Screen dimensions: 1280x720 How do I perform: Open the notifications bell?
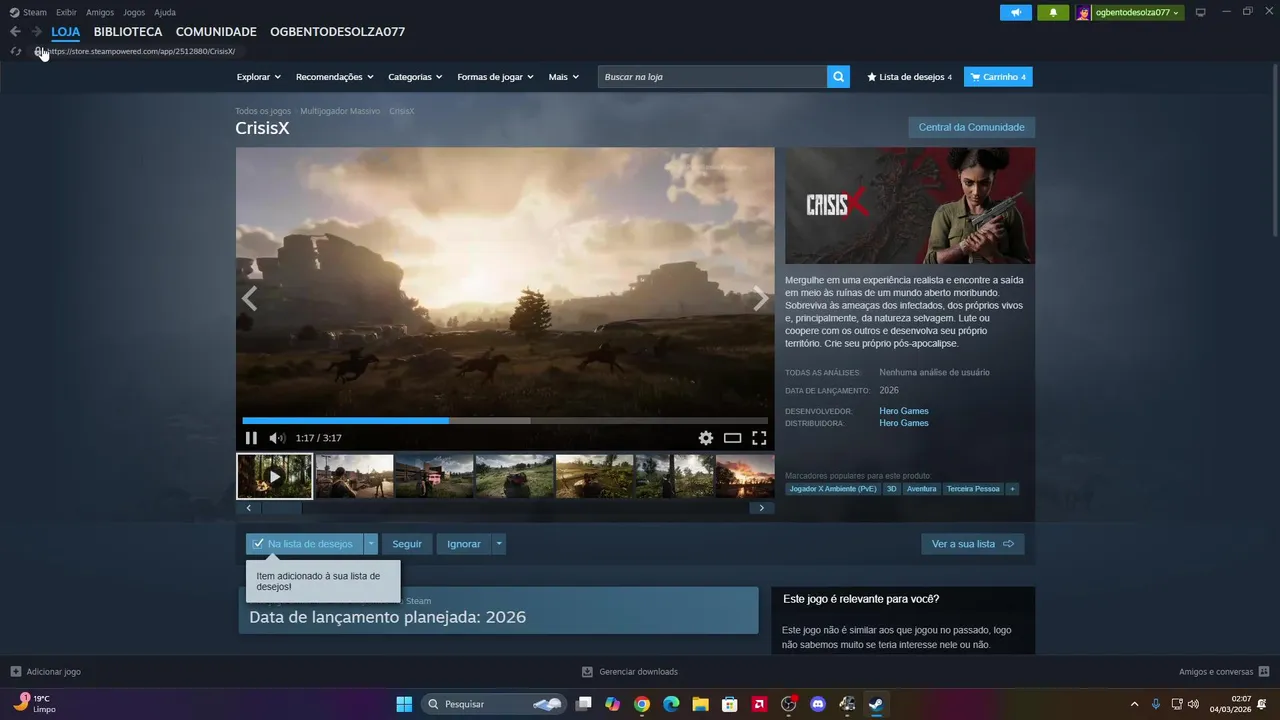[1053, 12]
